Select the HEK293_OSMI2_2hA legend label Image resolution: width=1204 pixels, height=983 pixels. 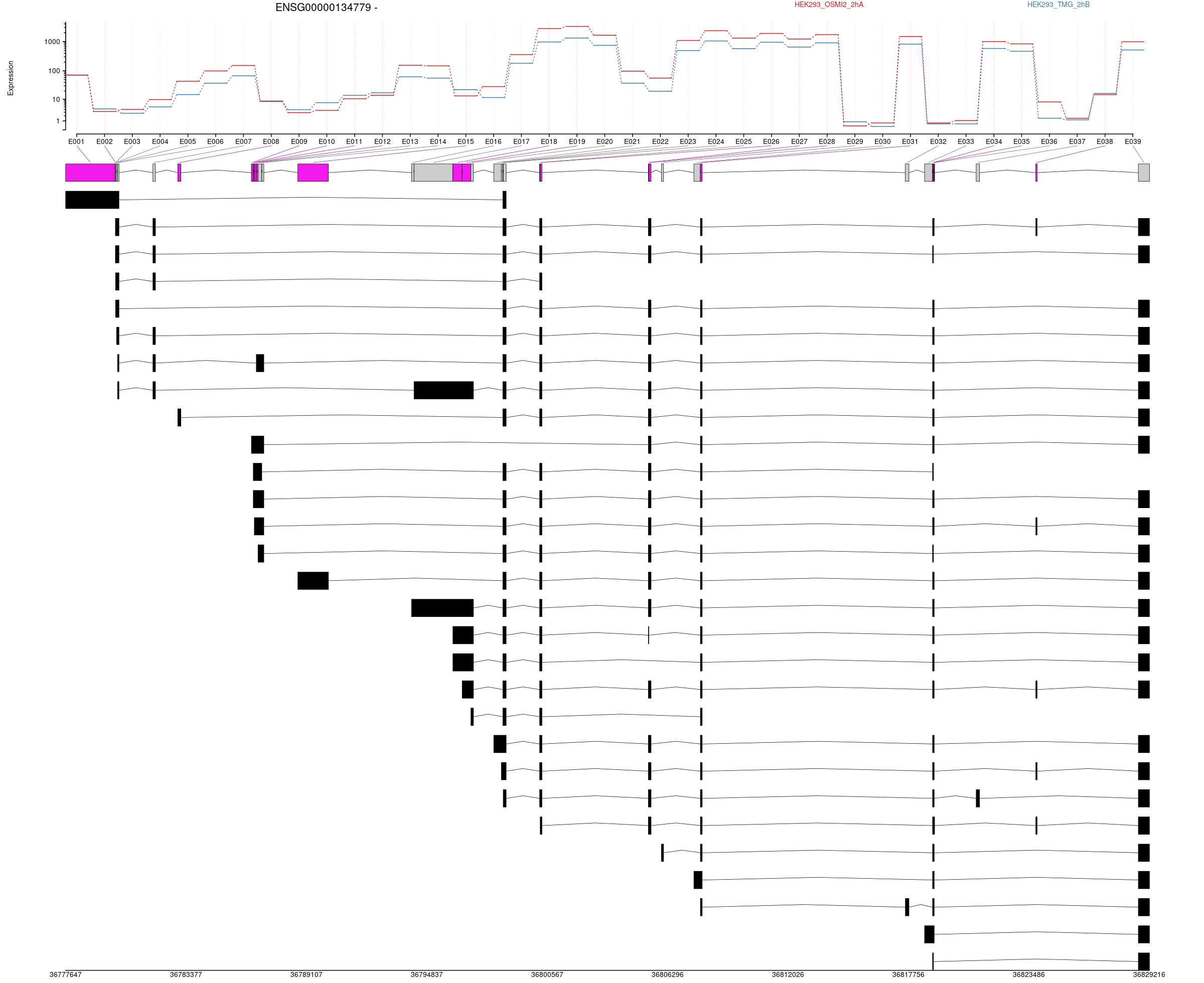[829, 5]
